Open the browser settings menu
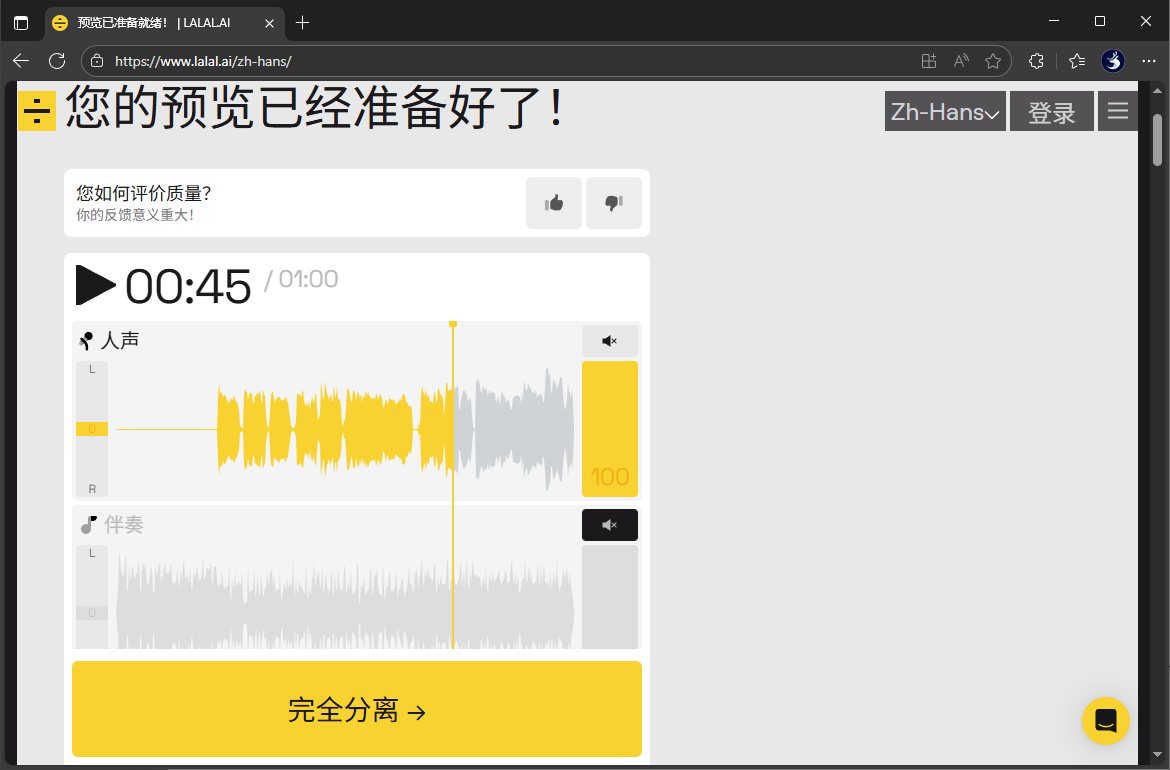 [x=1148, y=61]
